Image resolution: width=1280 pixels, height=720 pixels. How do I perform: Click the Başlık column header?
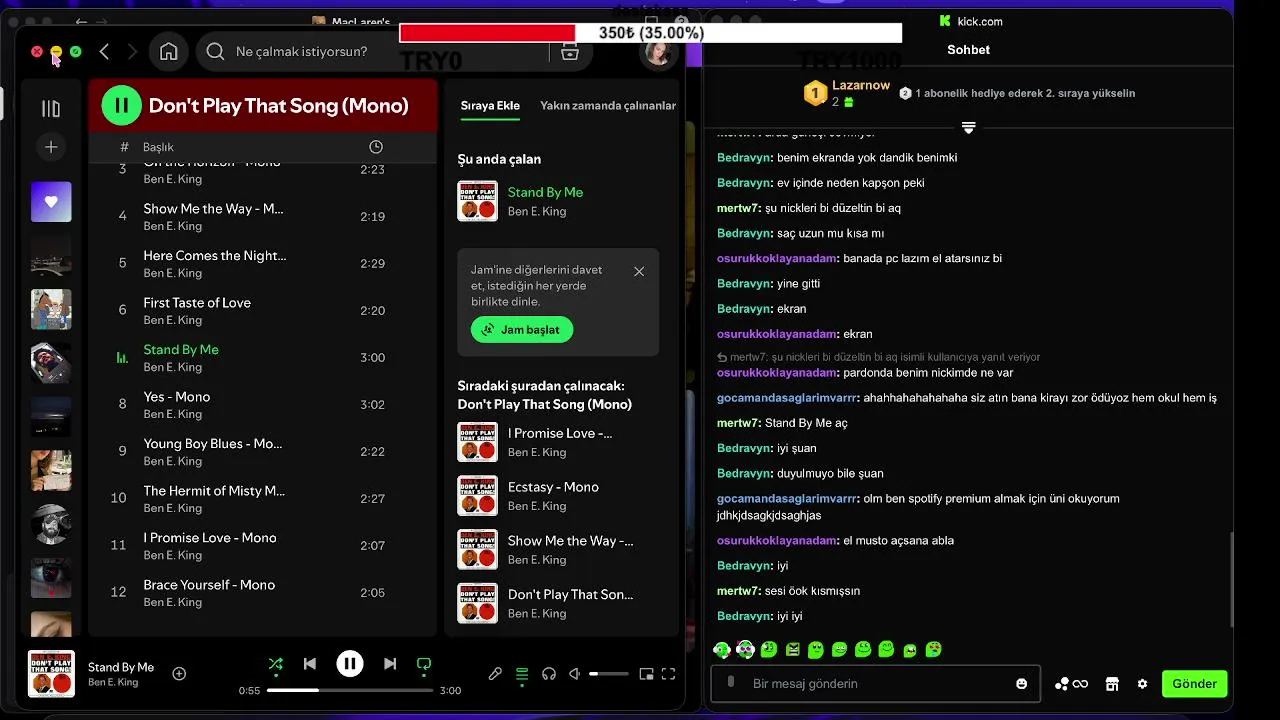coord(158,147)
